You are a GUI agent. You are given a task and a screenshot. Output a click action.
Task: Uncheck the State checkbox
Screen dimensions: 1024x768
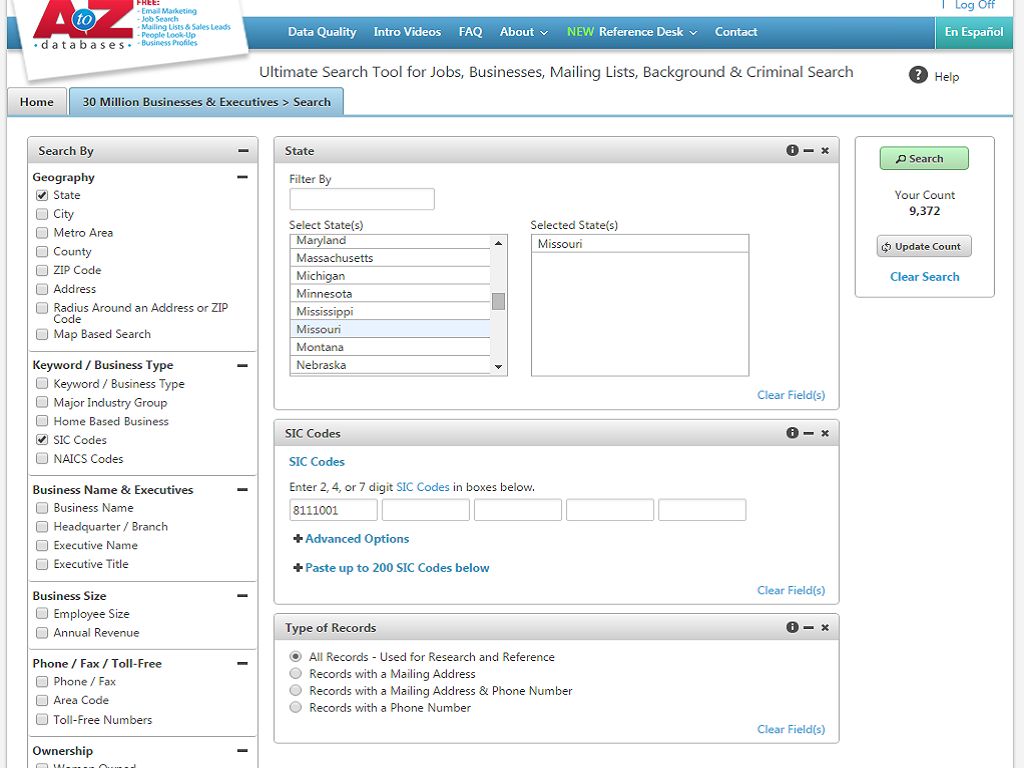(x=42, y=195)
